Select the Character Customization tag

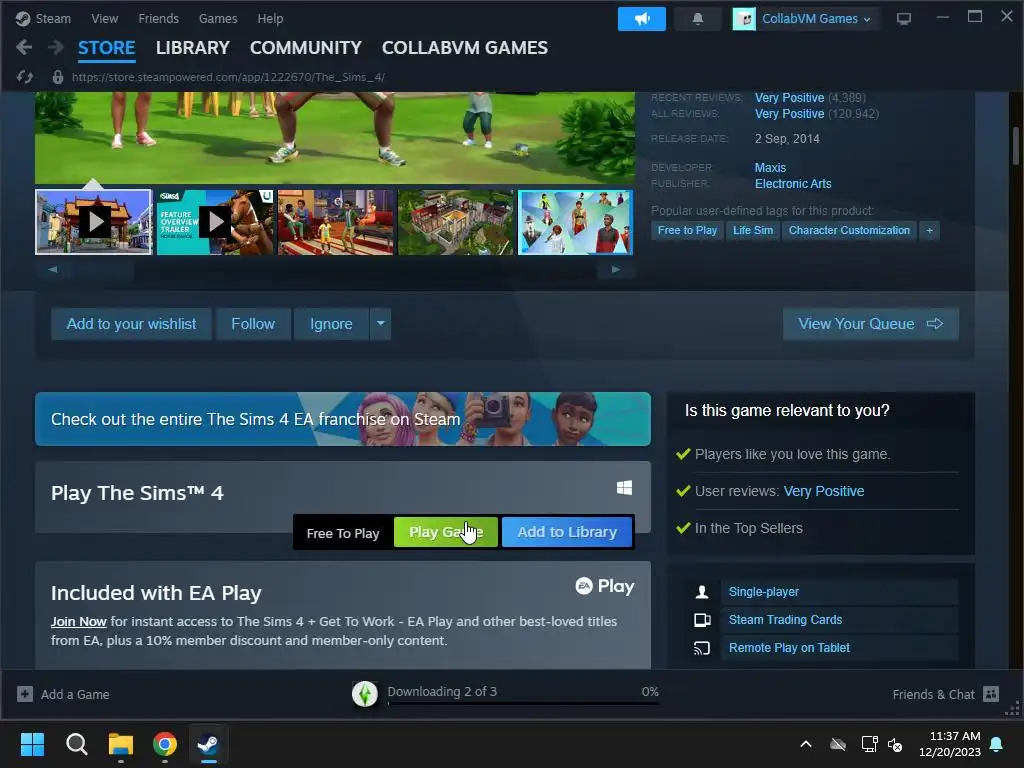point(849,231)
